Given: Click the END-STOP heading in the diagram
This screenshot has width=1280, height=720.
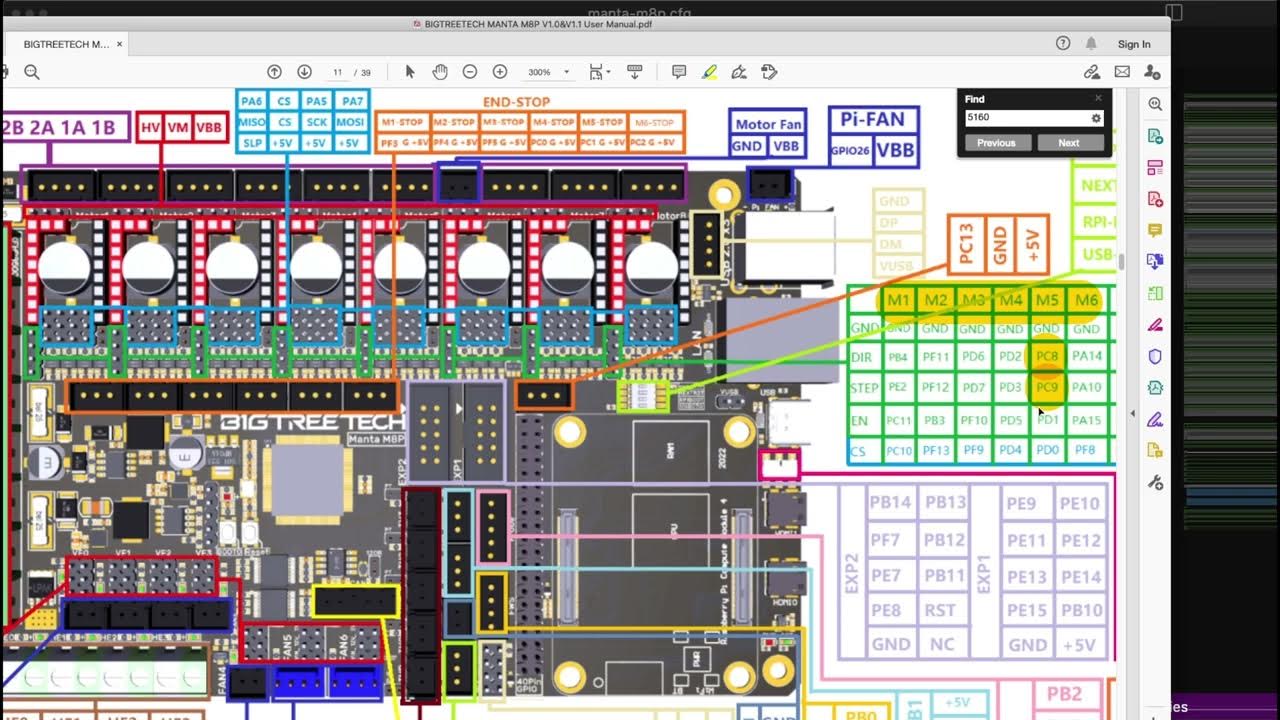Looking at the screenshot, I should point(516,102).
